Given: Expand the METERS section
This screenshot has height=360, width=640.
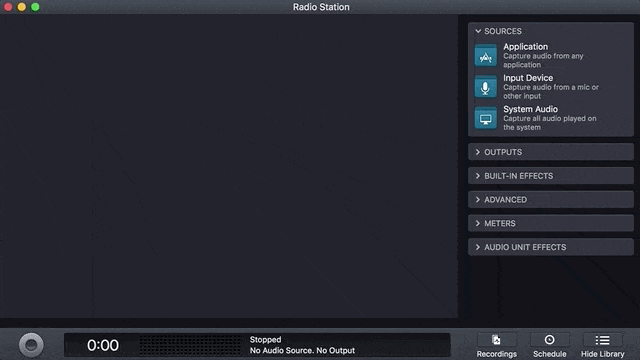Looking at the screenshot, I should click(551, 223).
